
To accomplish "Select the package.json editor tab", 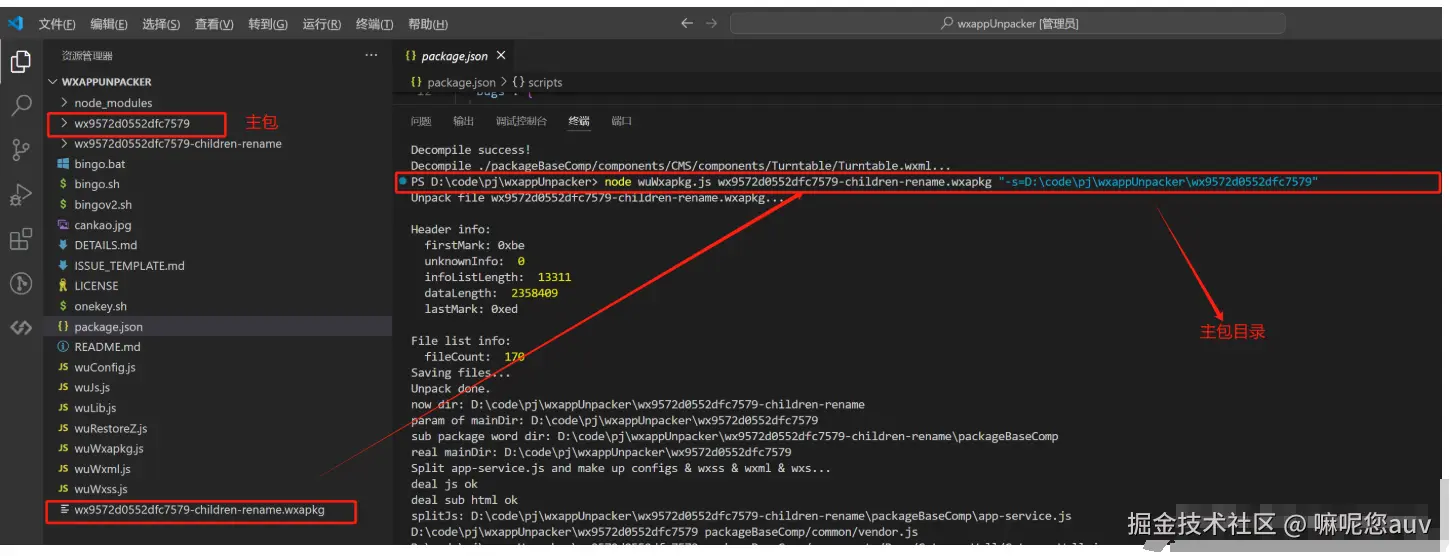I will tap(455, 56).
